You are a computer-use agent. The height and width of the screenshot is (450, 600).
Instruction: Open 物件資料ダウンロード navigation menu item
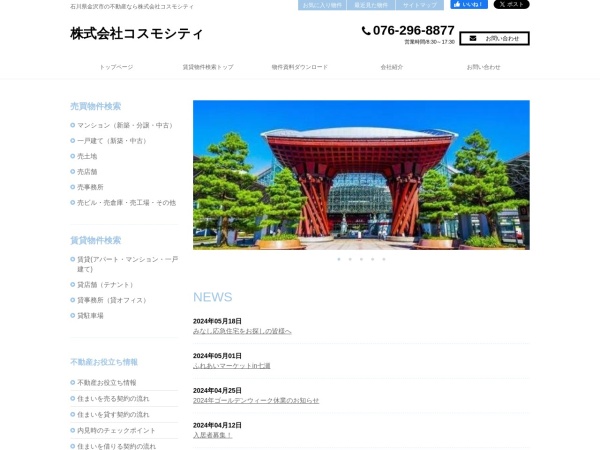(300, 67)
